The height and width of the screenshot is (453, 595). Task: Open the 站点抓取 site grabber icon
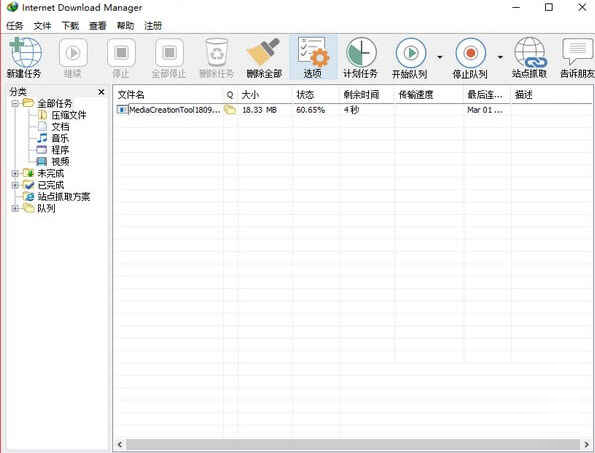tap(530, 52)
